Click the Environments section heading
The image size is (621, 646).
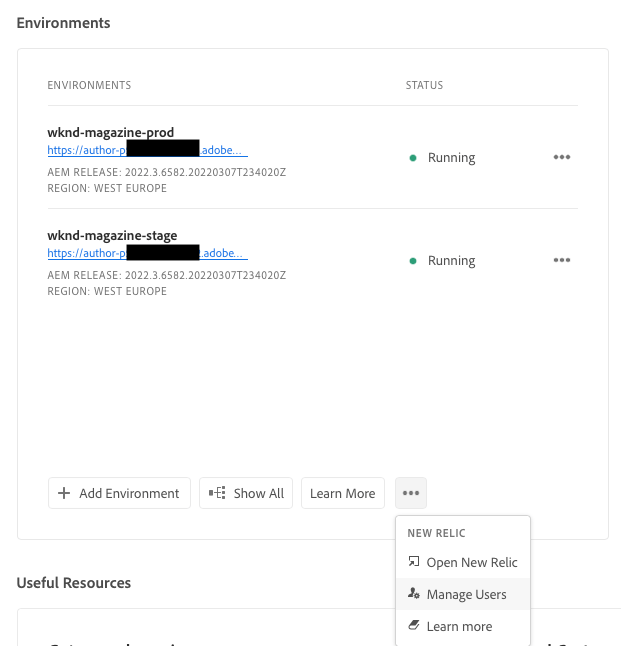point(63,23)
